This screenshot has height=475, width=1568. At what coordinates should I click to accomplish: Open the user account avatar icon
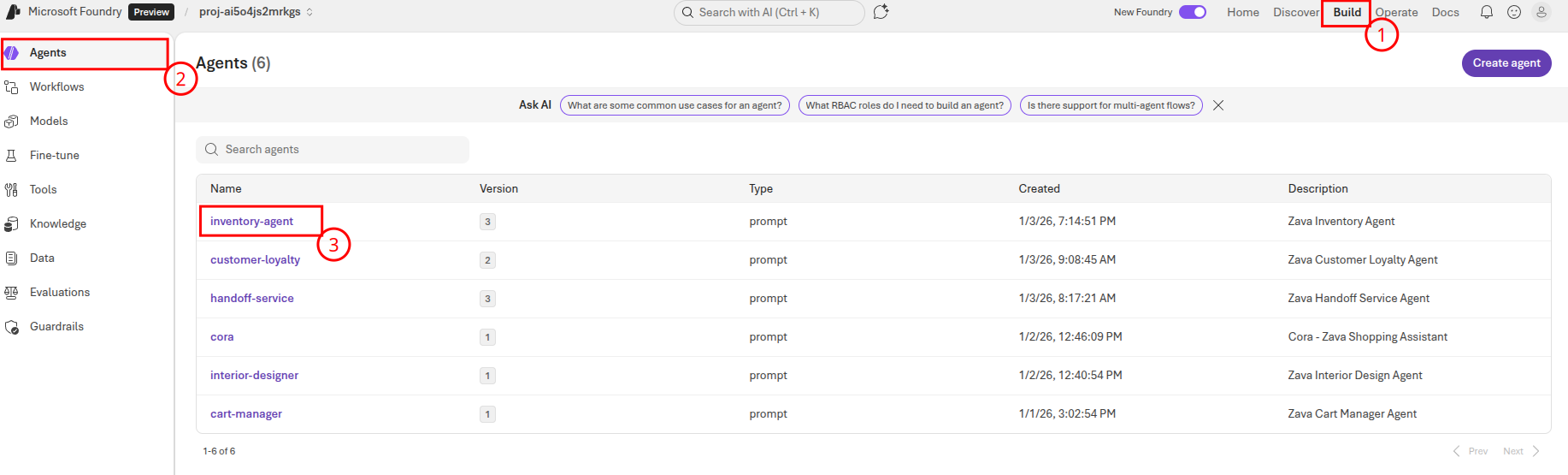pos(1541,12)
